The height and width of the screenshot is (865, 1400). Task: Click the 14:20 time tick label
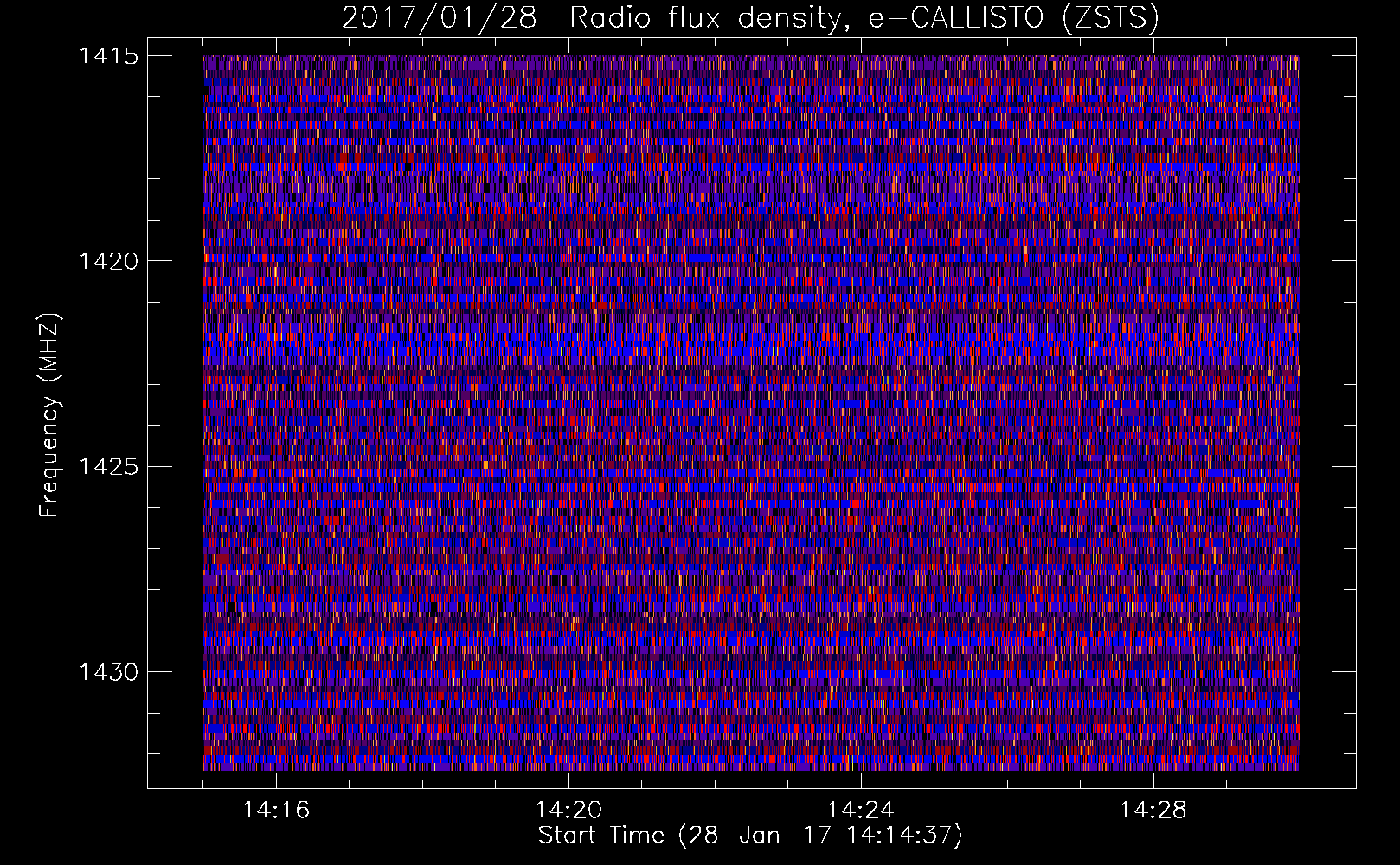pyautogui.click(x=568, y=811)
